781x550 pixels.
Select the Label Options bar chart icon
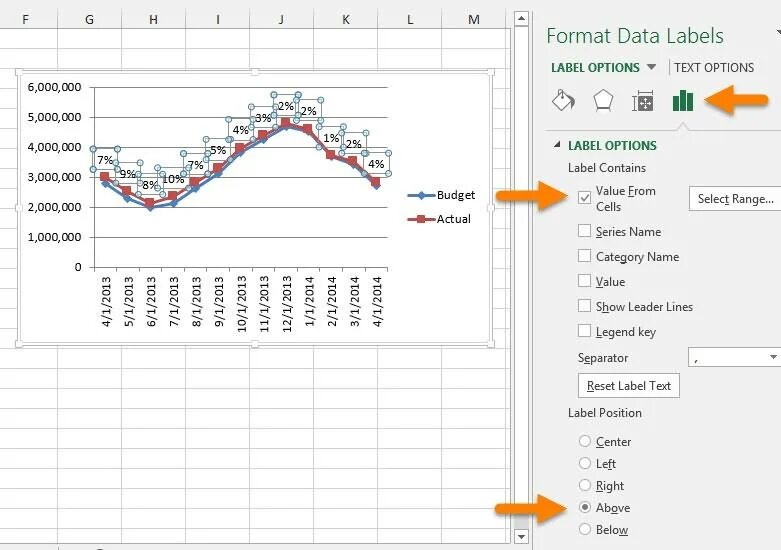[x=683, y=101]
